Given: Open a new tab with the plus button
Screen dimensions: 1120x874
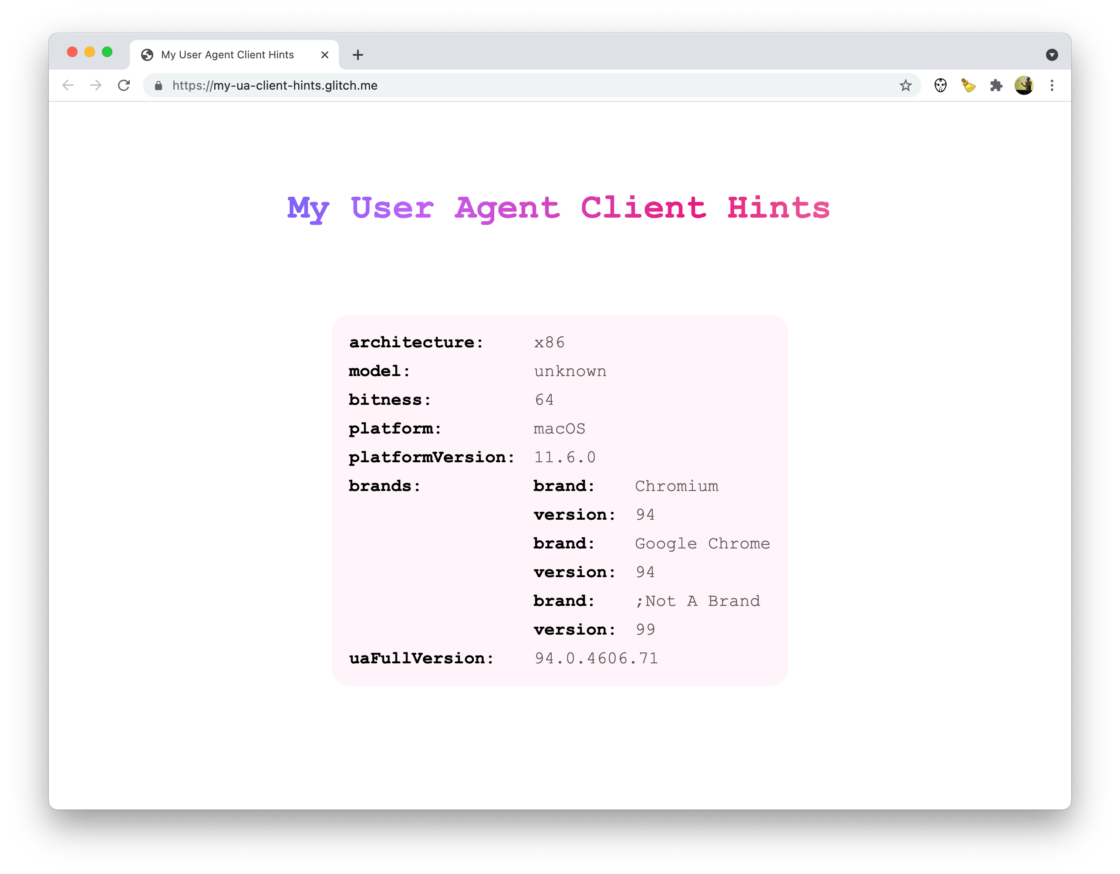Looking at the screenshot, I should coord(358,54).
